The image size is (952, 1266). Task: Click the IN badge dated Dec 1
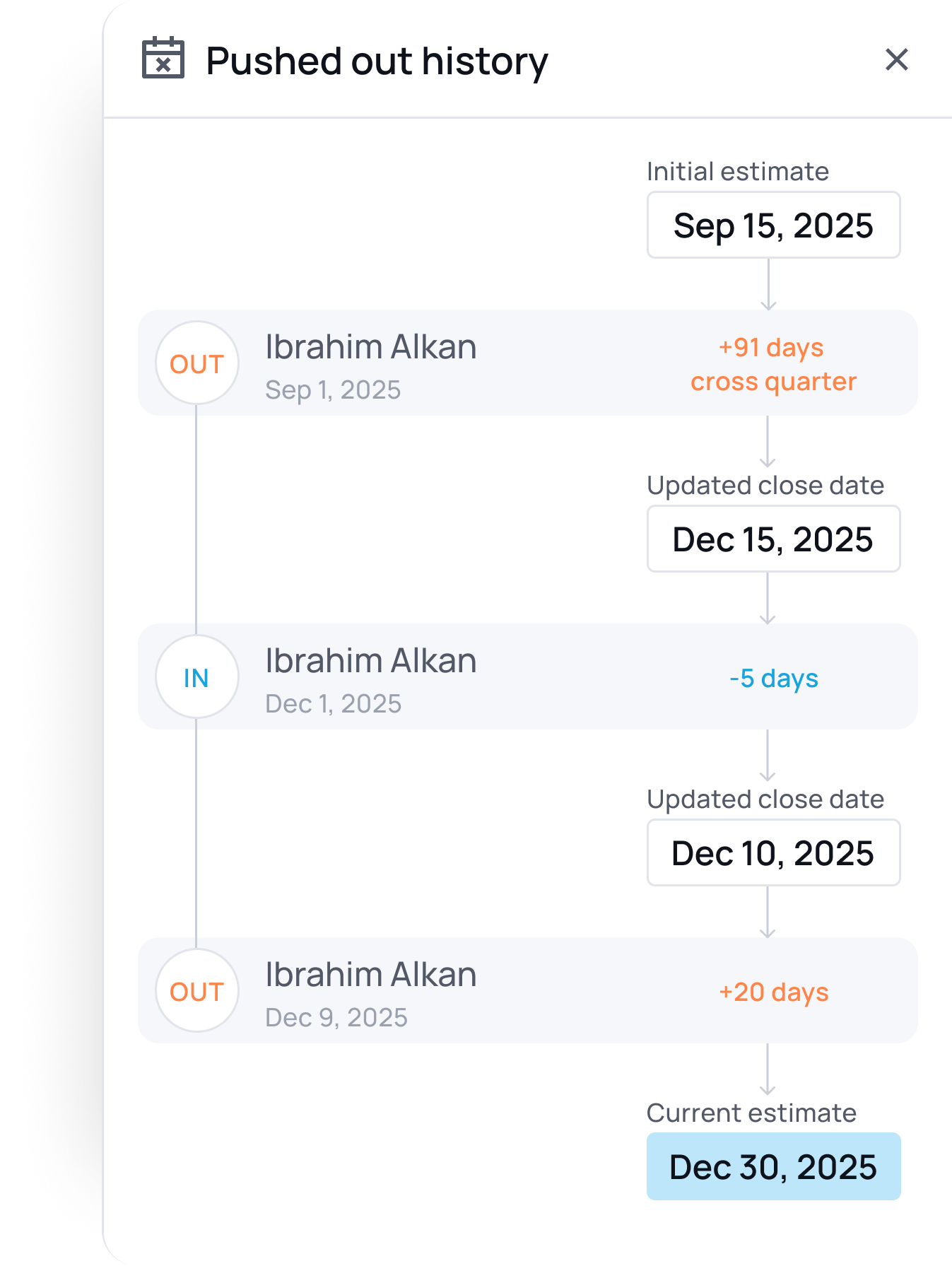tap(196, 677)
